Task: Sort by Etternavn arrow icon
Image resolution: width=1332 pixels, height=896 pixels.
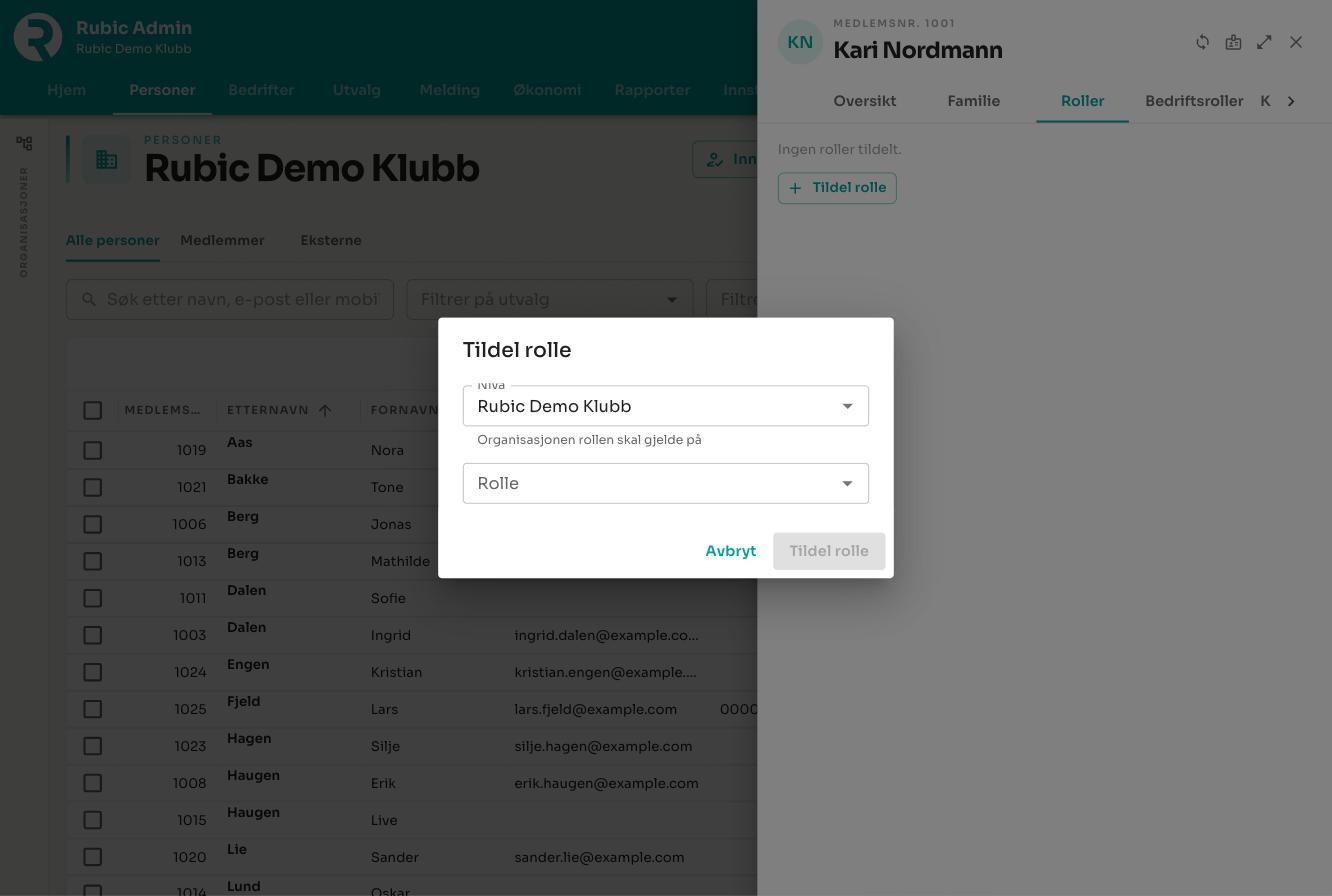Action: point(325,410)
